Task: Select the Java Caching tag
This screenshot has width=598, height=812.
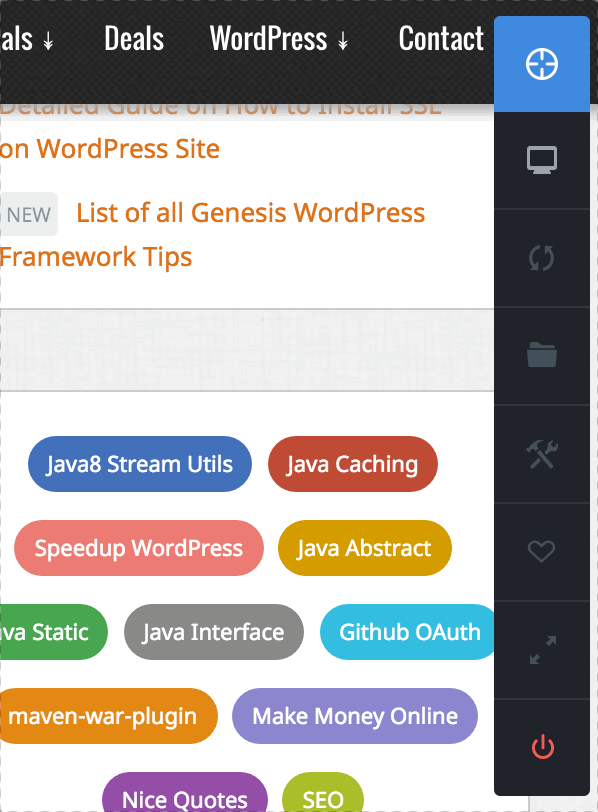Action: [353, 464]
